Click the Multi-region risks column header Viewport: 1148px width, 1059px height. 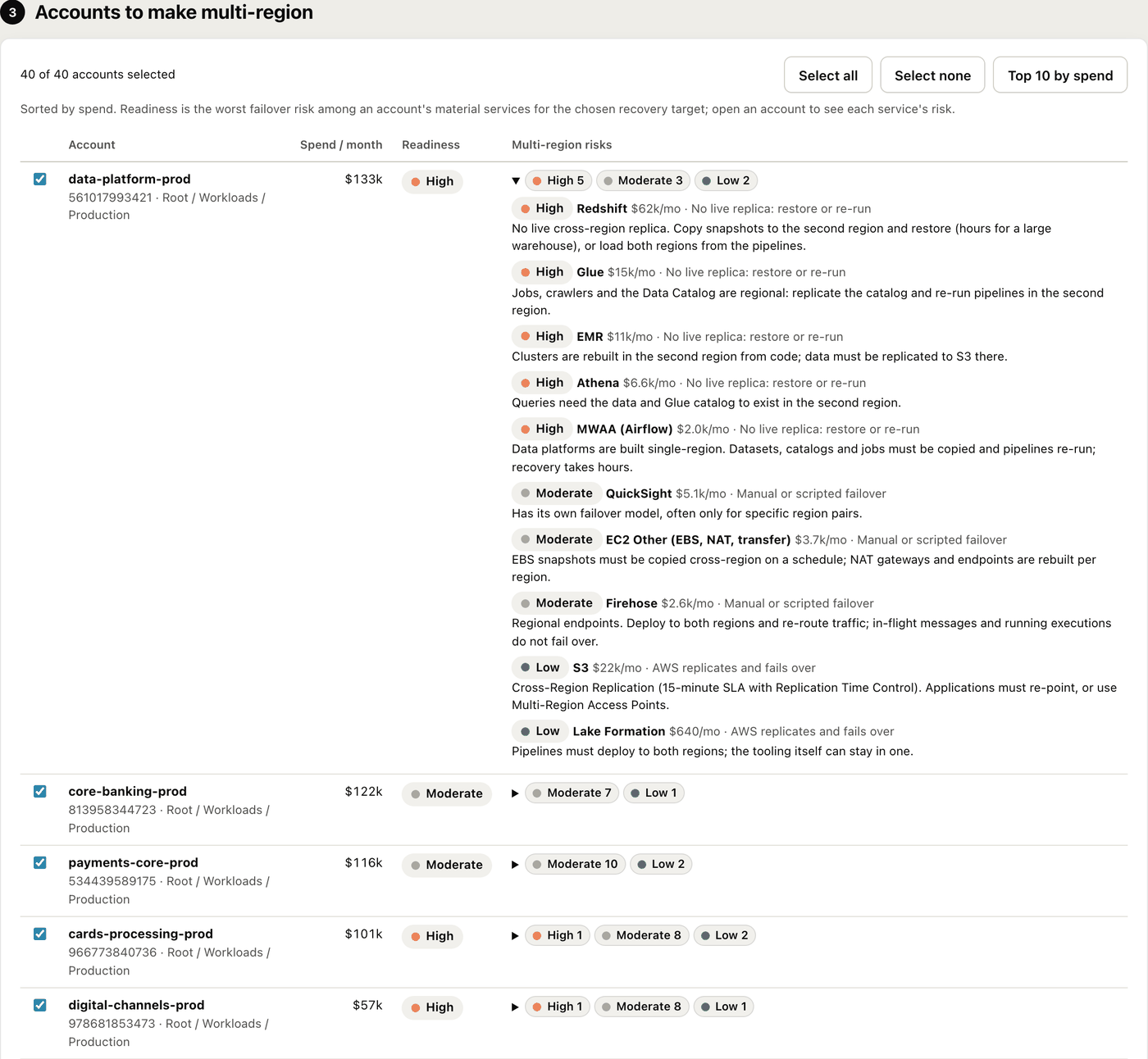562,145
